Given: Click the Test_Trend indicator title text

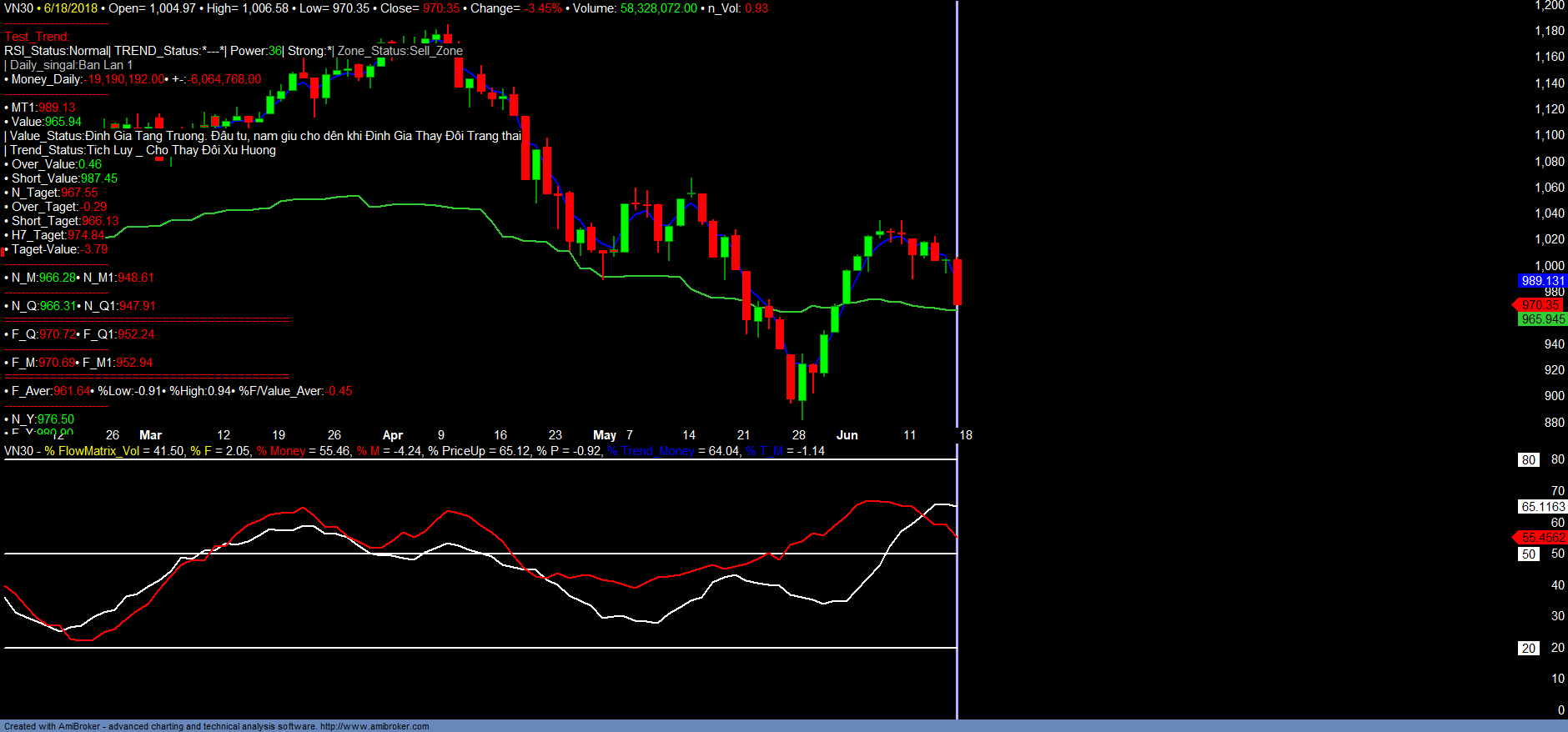Looking at the screenshot, I should pyautogui.click(x=37, y=37).
